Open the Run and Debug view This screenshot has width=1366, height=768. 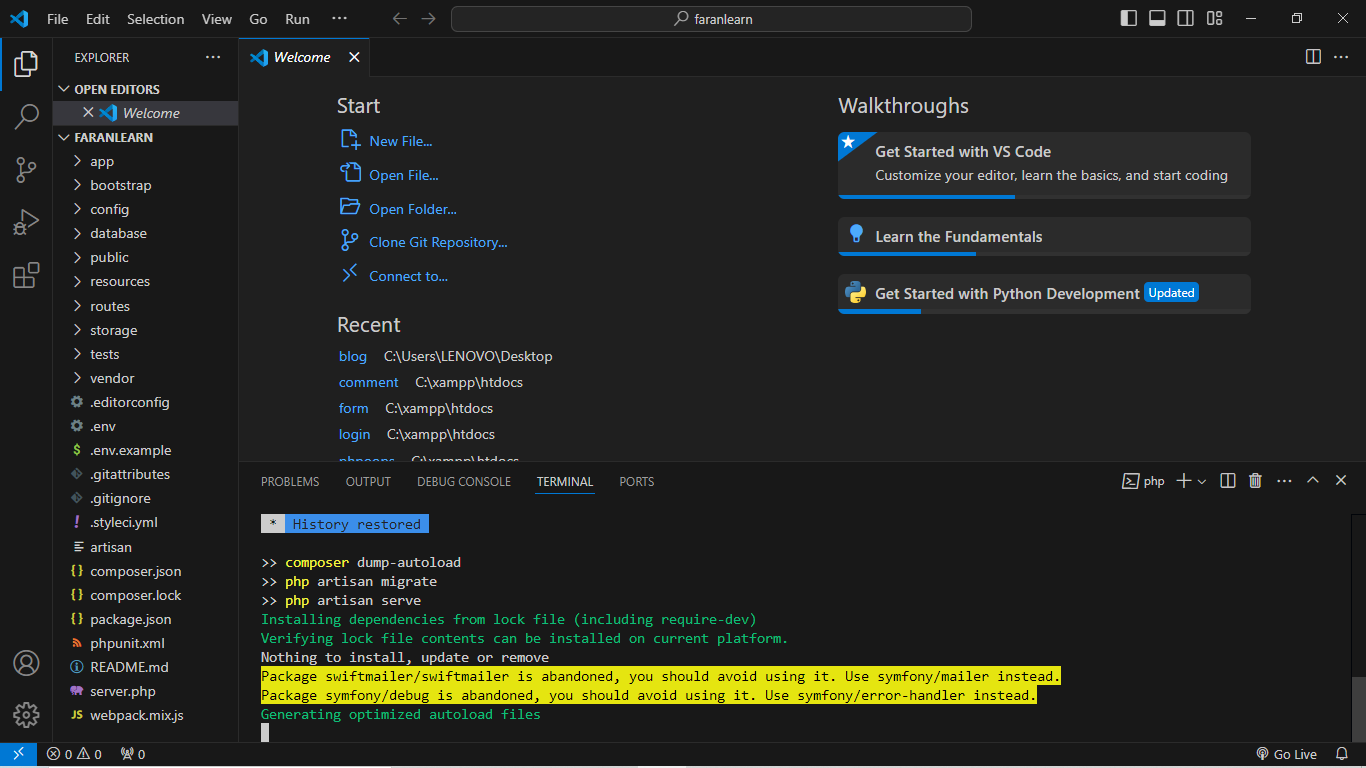point(26,222)
